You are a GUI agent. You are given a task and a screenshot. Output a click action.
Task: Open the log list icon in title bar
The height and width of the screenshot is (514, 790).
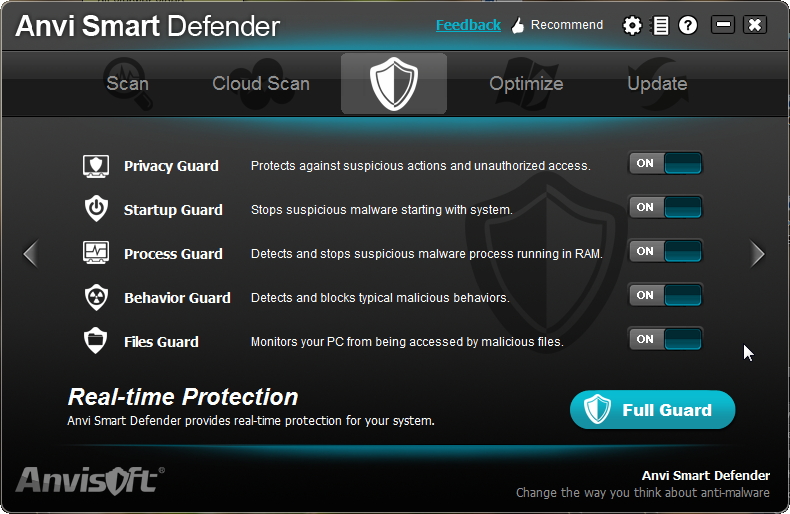click(x=661, y=25)
